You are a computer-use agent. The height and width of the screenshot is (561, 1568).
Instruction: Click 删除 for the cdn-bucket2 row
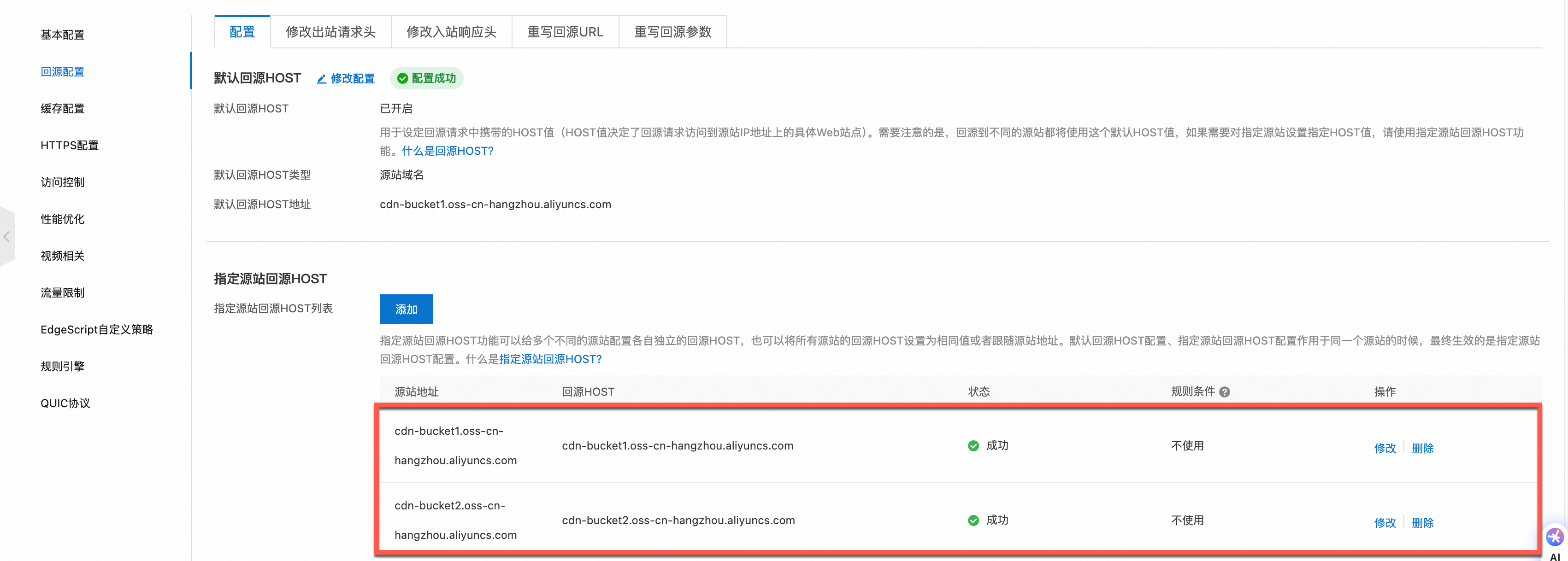tap(1422, 523)
